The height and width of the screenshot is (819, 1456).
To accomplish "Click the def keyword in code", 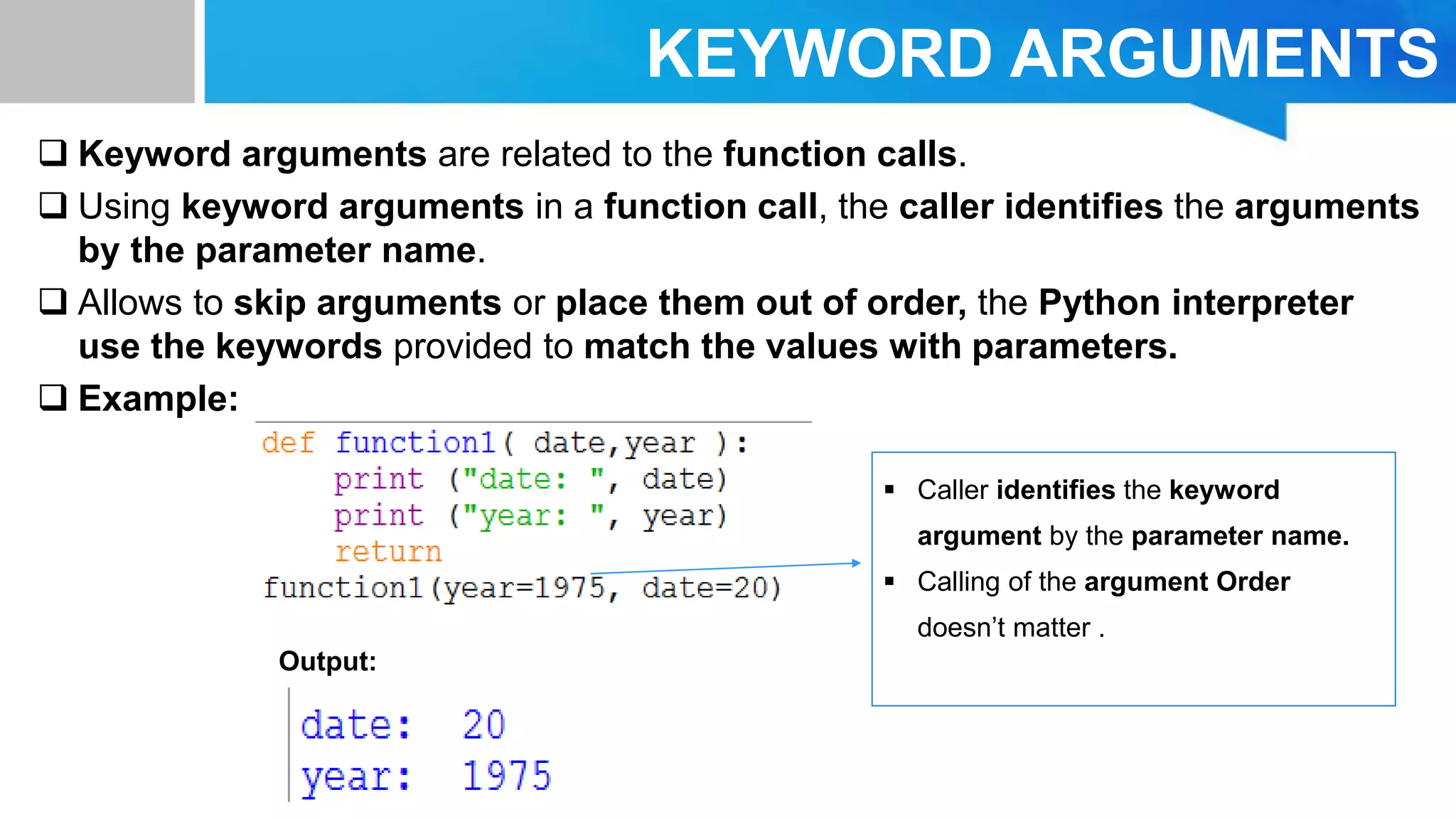I will [x=287, y=443].
